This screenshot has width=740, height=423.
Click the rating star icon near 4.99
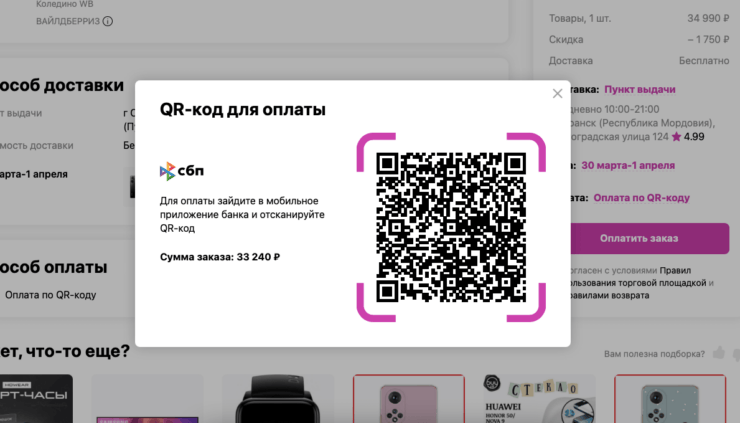coord(676,137)
